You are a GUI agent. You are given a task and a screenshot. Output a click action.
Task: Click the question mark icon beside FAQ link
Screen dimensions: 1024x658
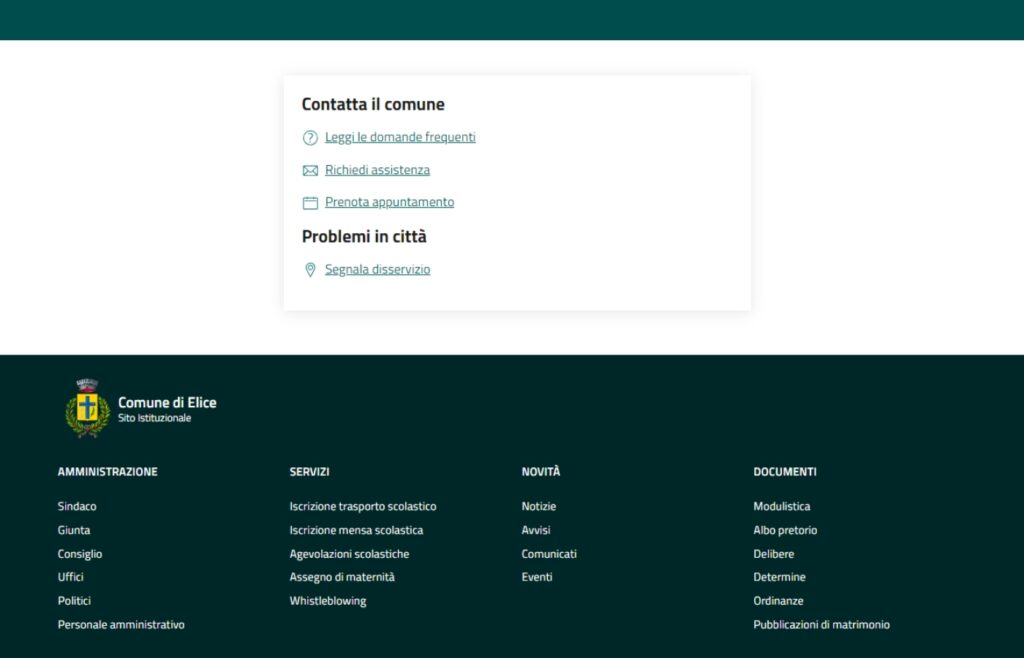click(x=310, y=138)
